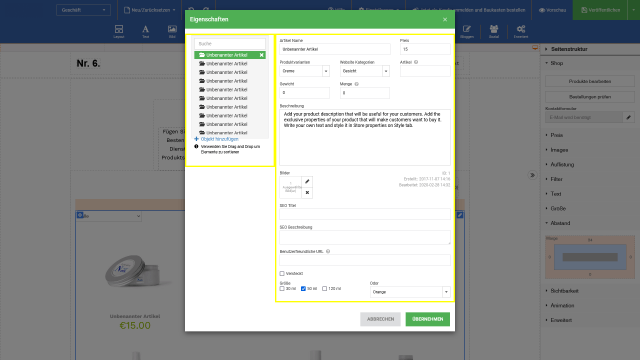Click the Veröffentlichen button
Image resolution: width=640 pixels, height=360 pixels.
pyautogui.click(x=600, y=10)
